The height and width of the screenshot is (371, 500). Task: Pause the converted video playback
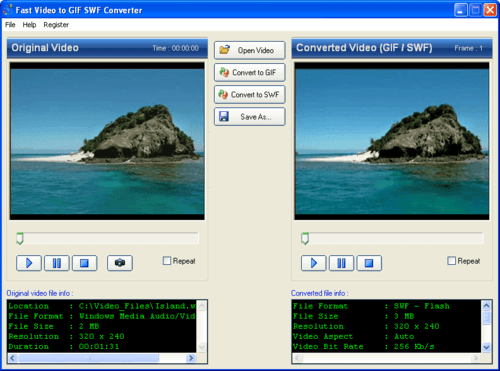coord(341,263)
